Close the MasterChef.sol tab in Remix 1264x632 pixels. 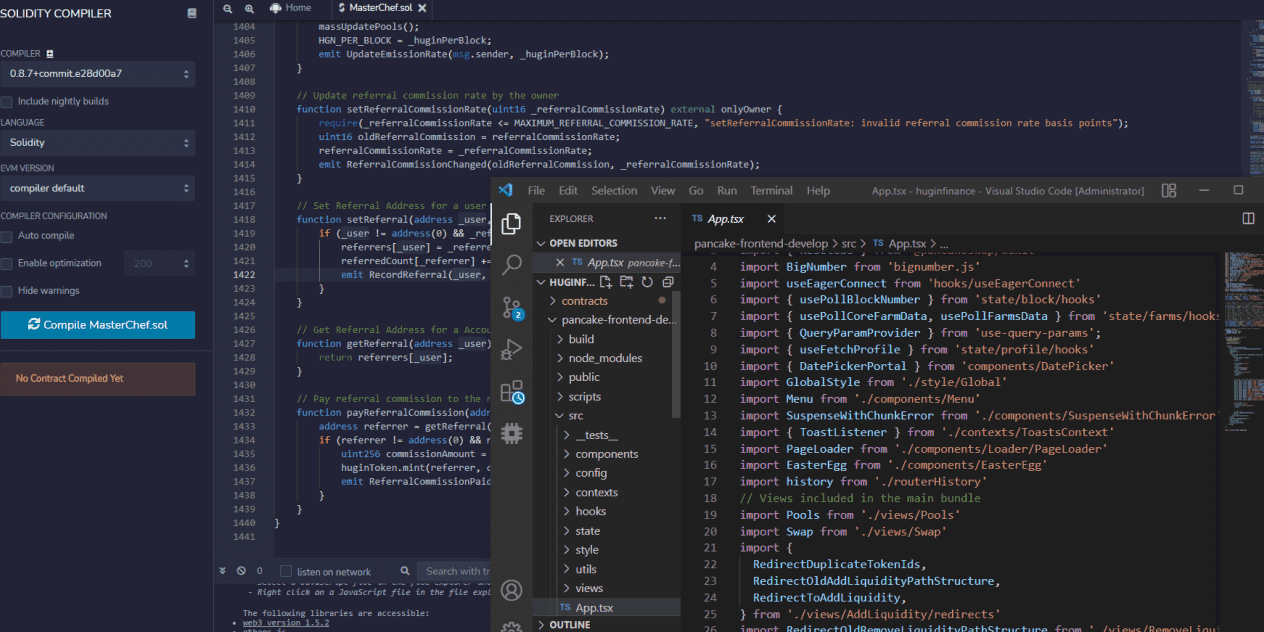point(423,8)
